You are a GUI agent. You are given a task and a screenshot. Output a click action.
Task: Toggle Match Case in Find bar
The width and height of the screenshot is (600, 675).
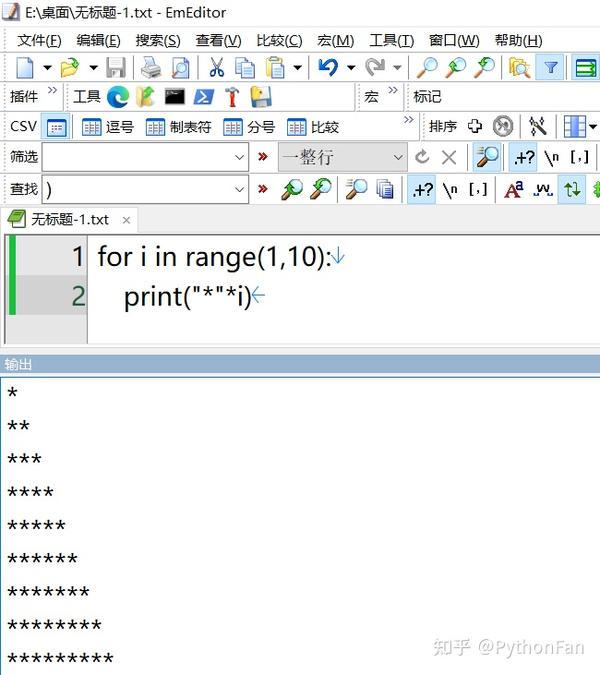click(x=514, y=189)
